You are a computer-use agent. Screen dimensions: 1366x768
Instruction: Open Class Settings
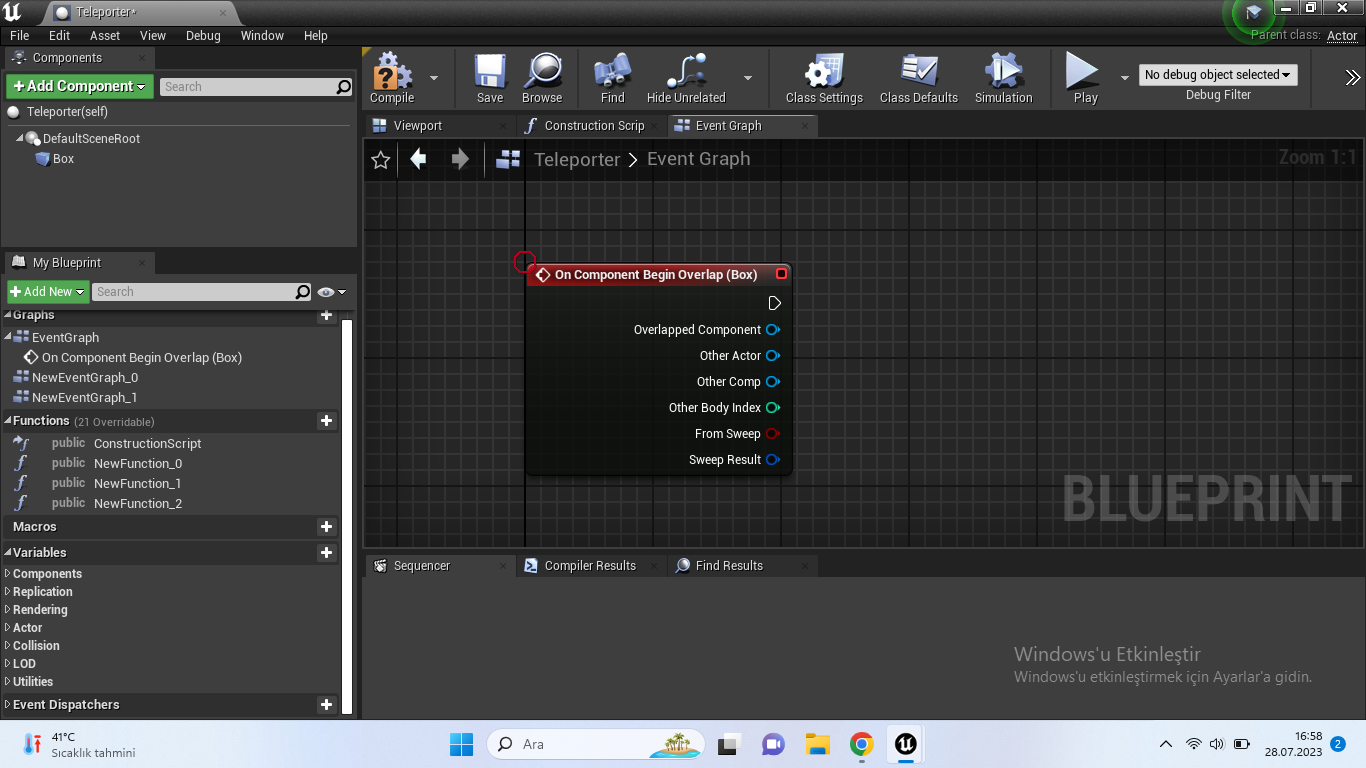(824, 79)
